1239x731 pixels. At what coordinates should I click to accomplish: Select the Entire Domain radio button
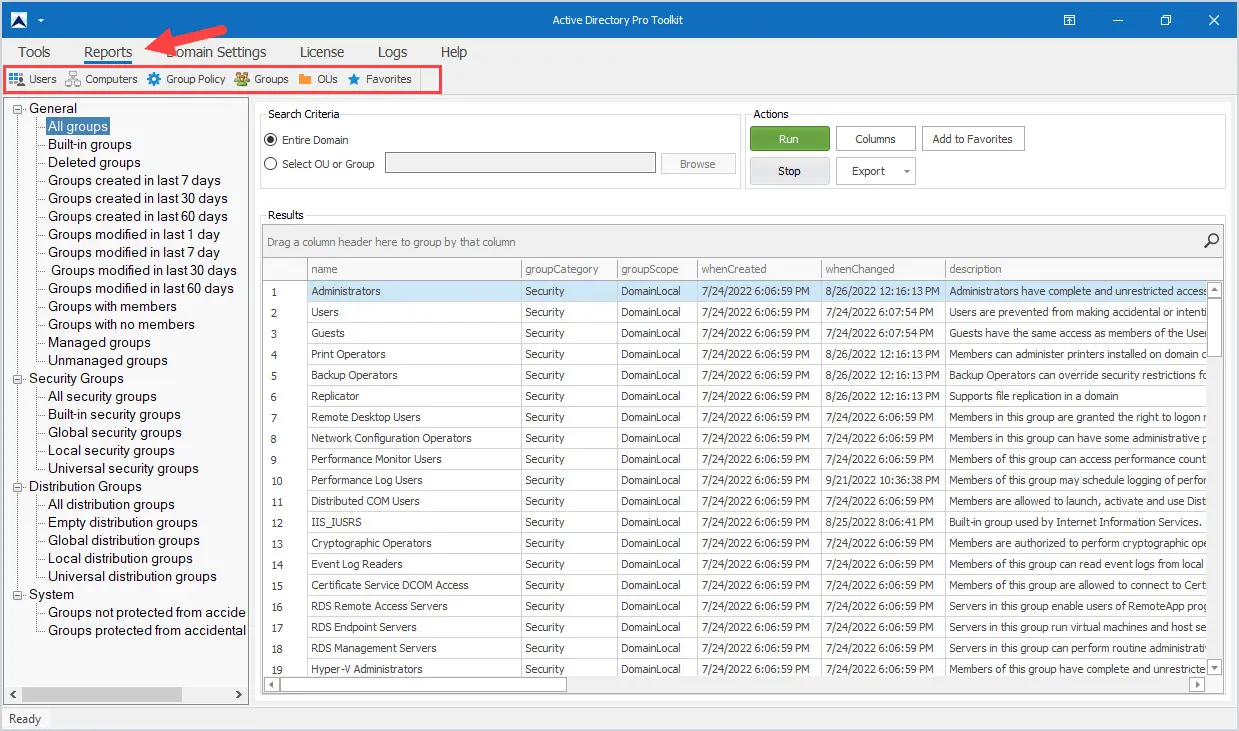tap(271, 140)
